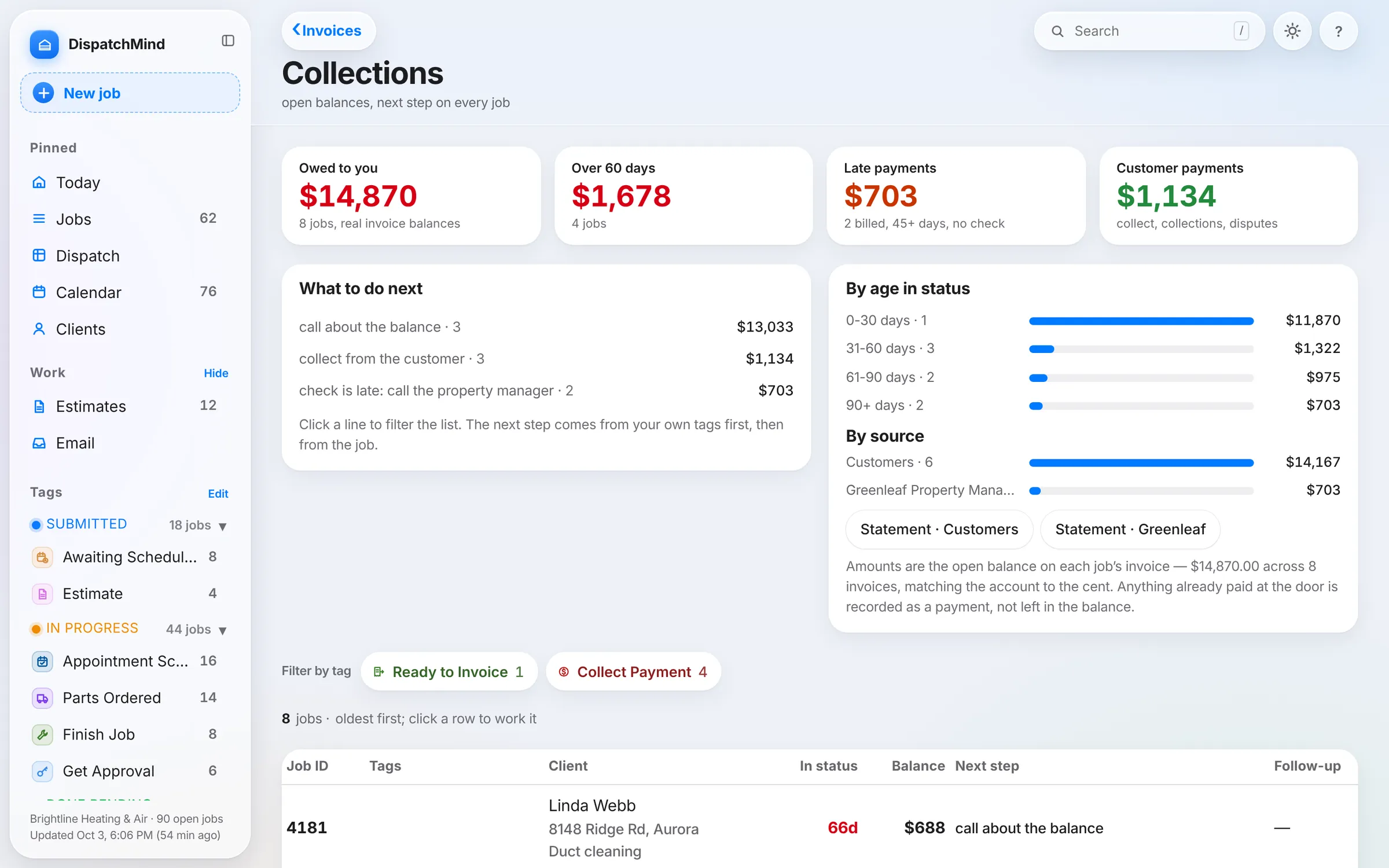Collapse the SUBMITTED tag group arrow
1389x868 pixels.
tap(223, 526)
